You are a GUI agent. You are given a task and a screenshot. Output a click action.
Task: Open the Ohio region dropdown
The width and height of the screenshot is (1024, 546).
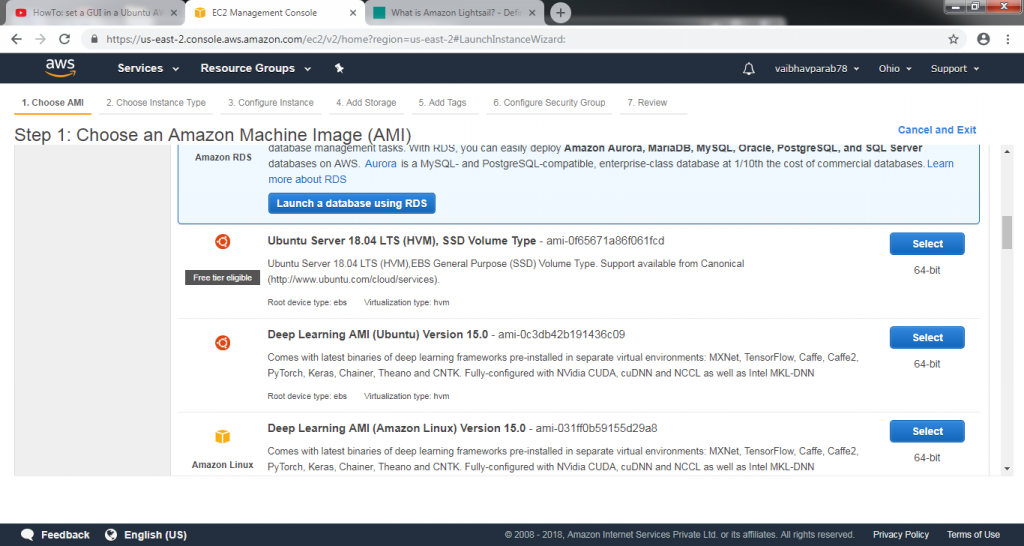[x=895, y=68]
